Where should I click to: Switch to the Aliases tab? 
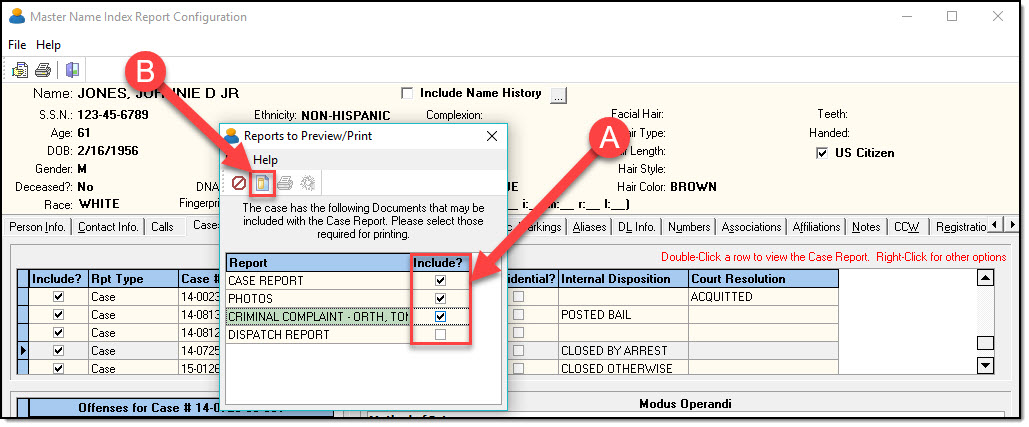[587, 227]
